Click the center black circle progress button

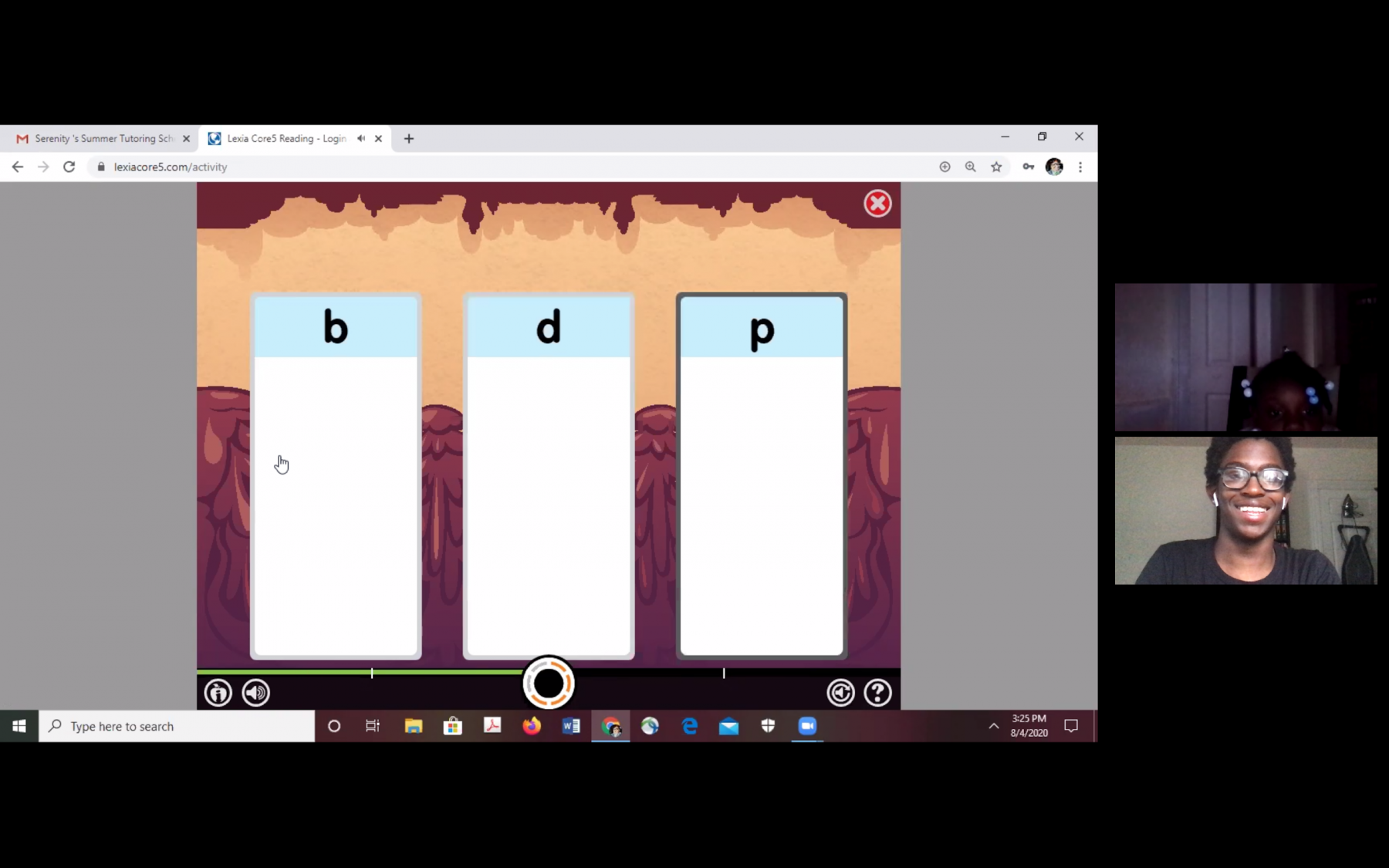point(549,683)
